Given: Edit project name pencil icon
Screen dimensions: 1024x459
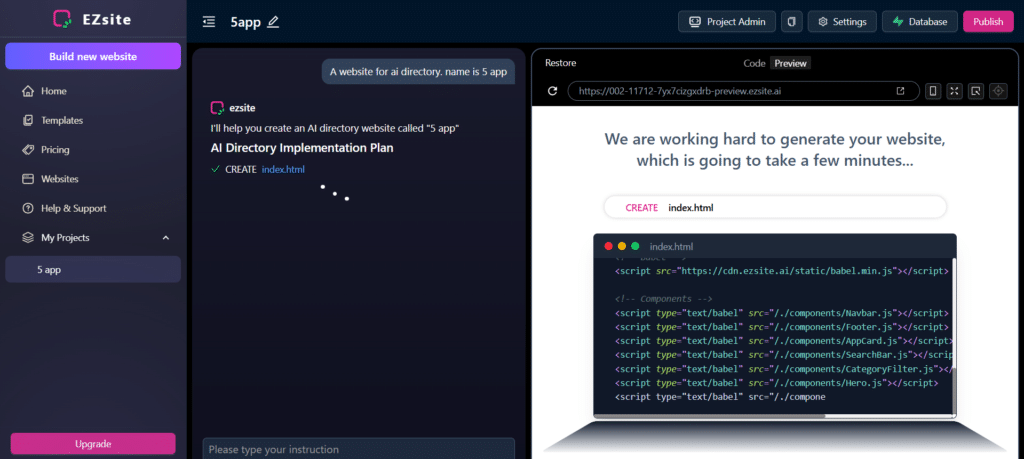Looking at the screenshot, I should click(x=273, y=22).
